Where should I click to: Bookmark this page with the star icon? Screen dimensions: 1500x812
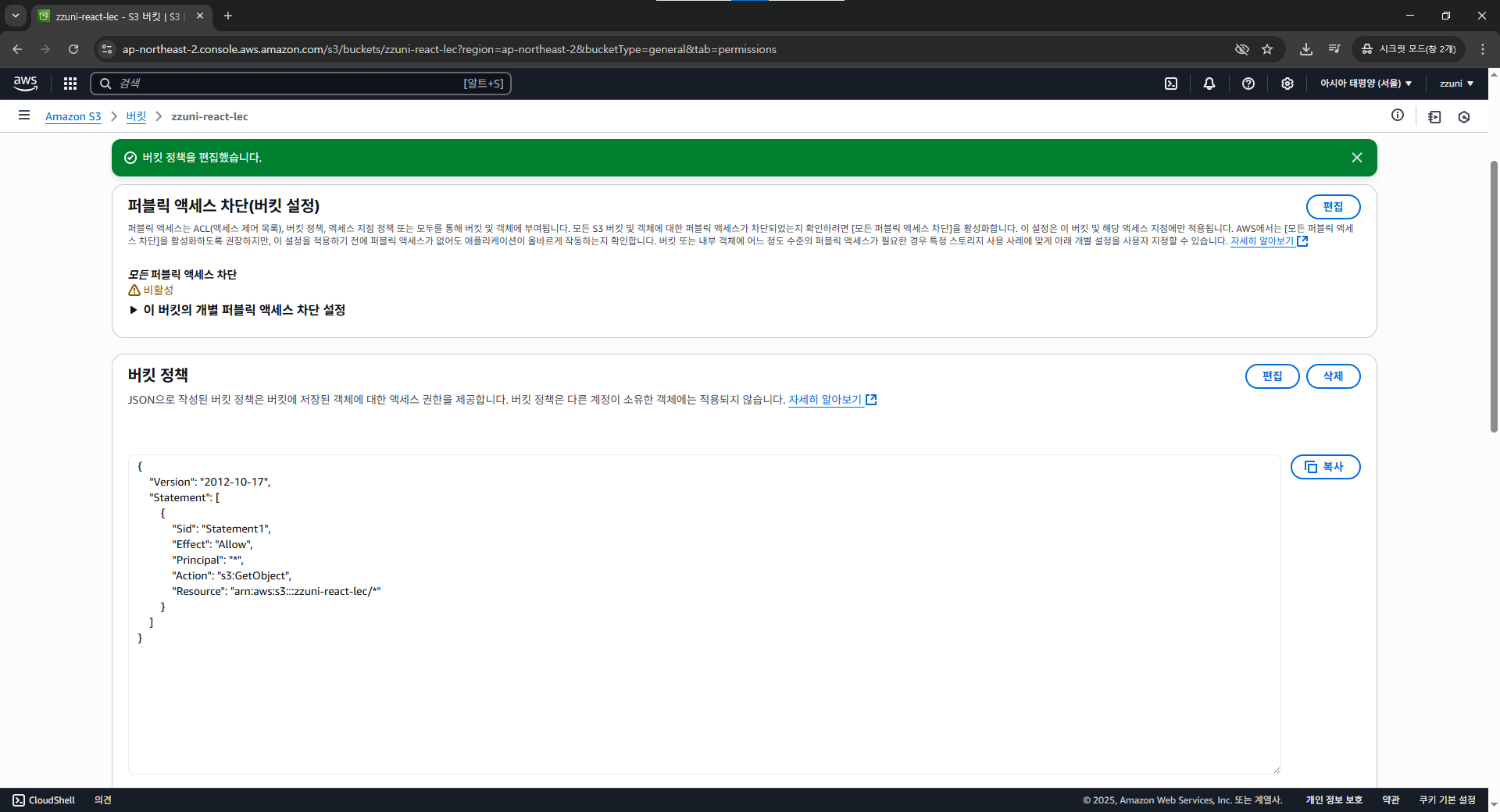coord(1267,49)
